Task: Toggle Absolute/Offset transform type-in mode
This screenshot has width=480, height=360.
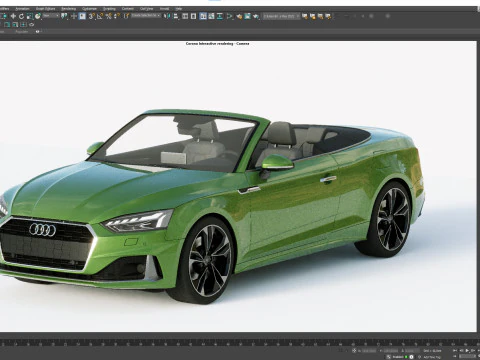Action: [354, 351]
